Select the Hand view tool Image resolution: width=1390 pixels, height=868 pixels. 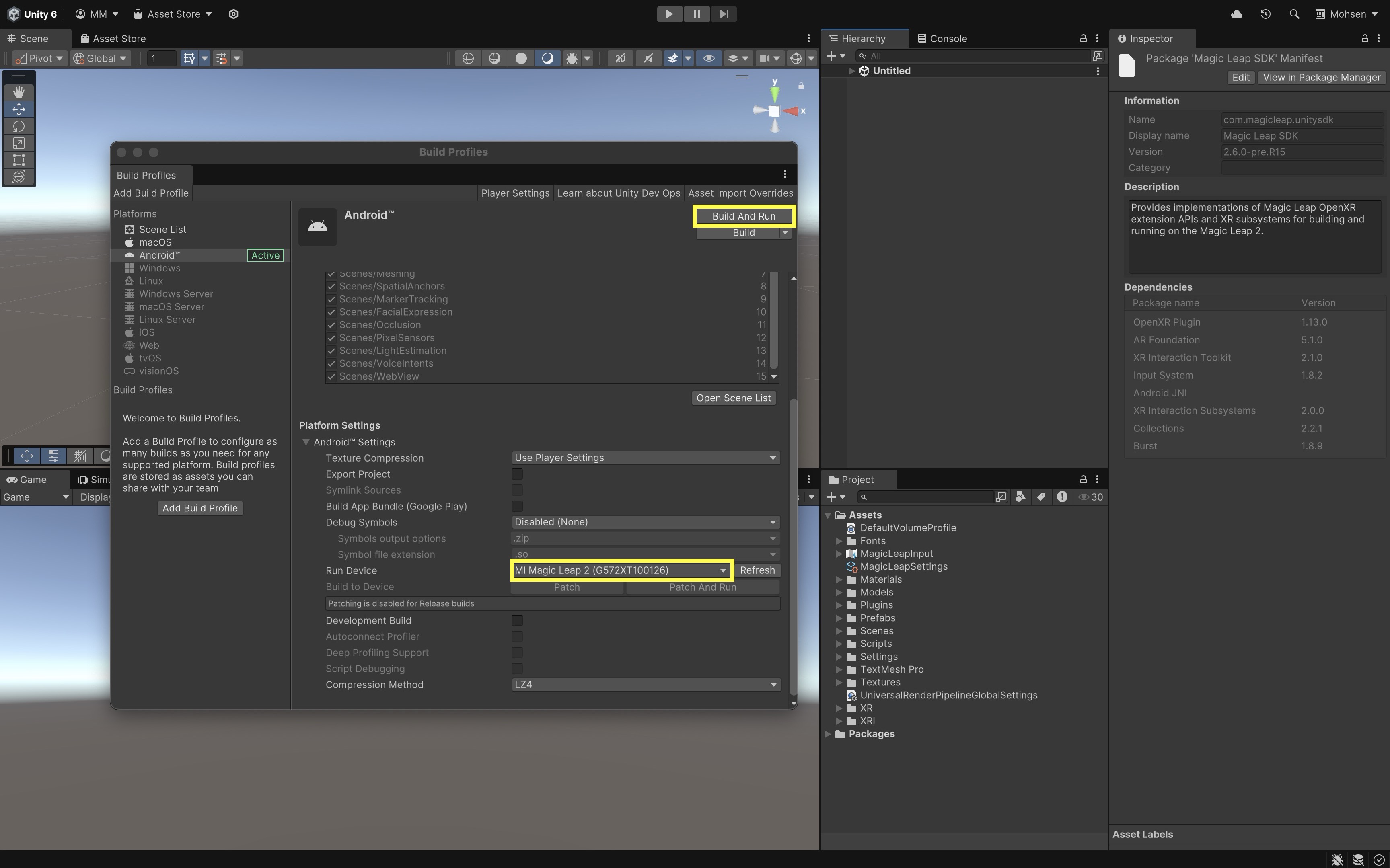(x=19, y=92)
